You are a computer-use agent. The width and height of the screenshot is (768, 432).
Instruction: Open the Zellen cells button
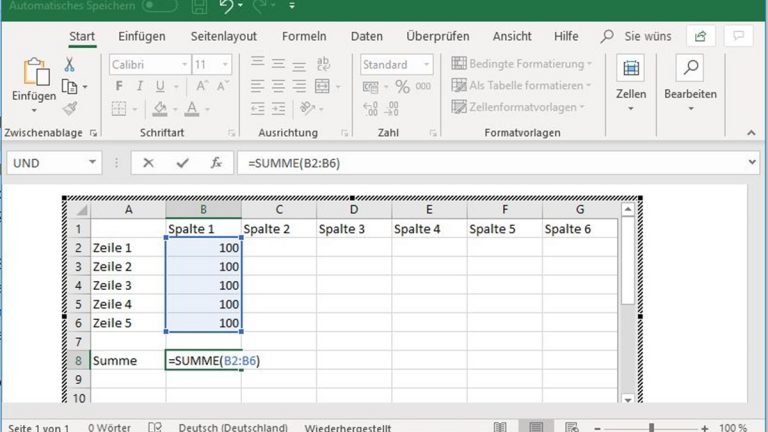click(x=631, y=80)
